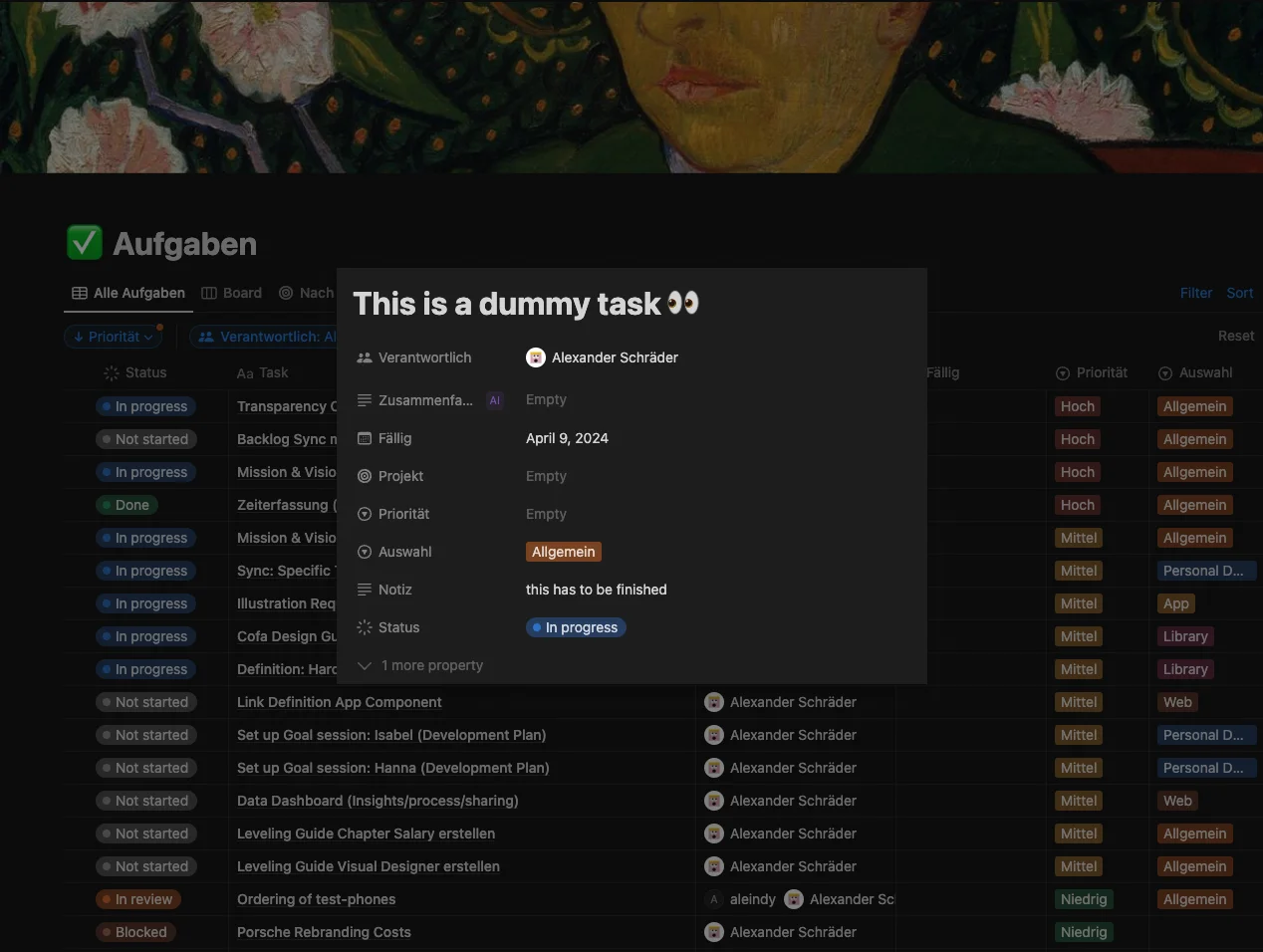Click the Fällig calendar icon in popup
The width and height of the screenshot is (1263, 952).
[365, 438]
